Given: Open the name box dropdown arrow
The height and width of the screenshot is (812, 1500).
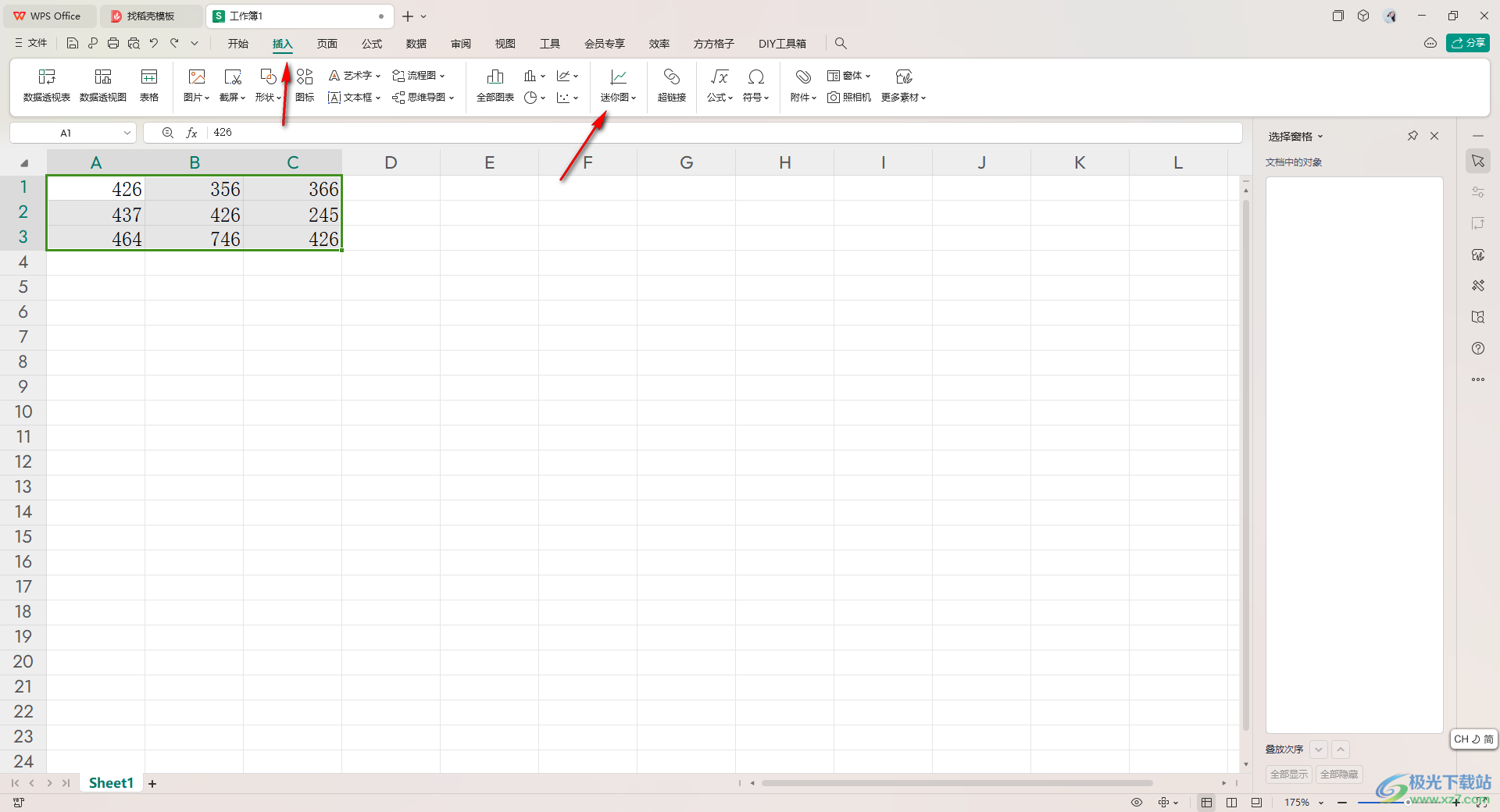Looking at the screenshot, I should click(x=127, y=134).
